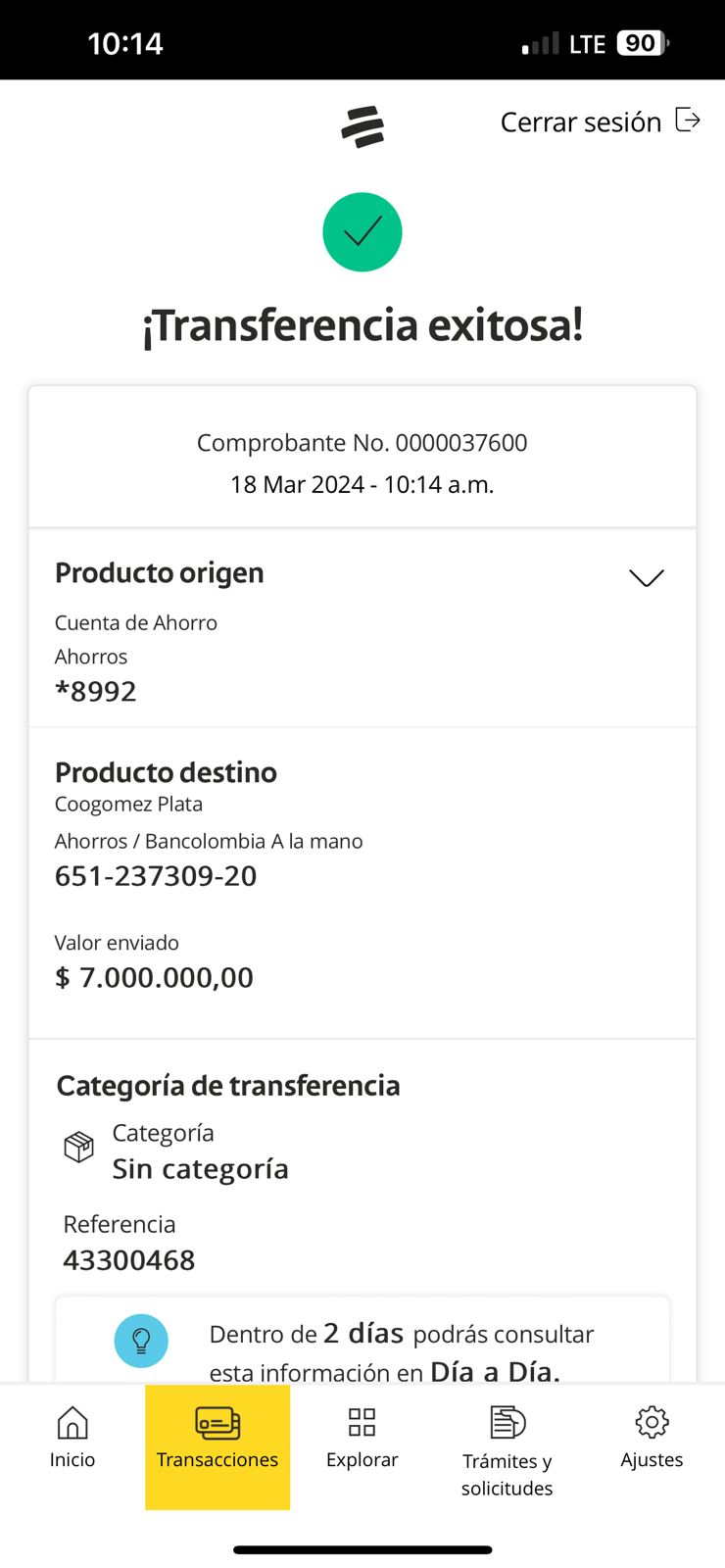Select the Sin categoría value
This screenshot has height=1568, width=725.
201,1169
